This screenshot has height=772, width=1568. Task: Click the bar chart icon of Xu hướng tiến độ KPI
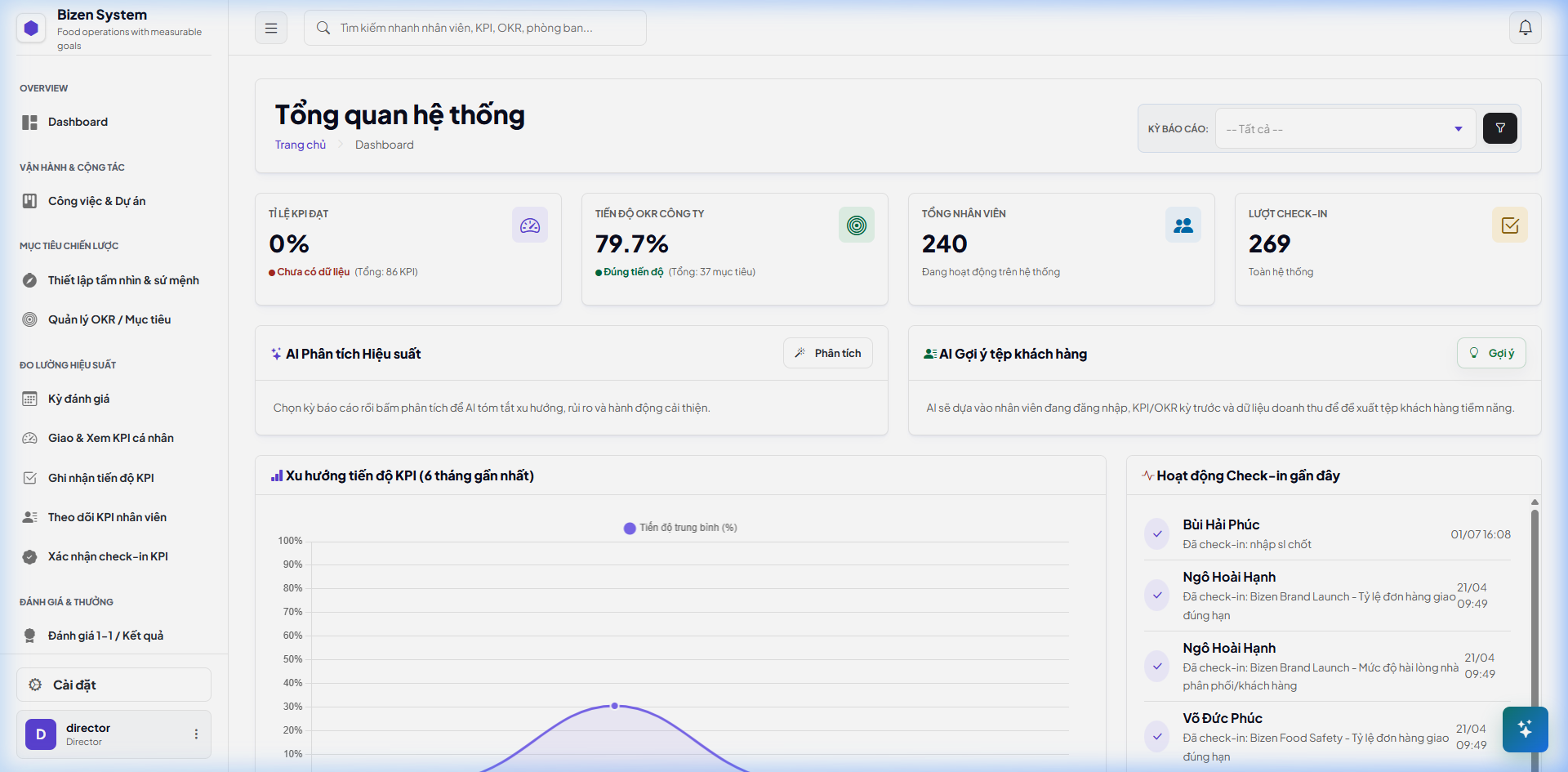tap(277, 475)
